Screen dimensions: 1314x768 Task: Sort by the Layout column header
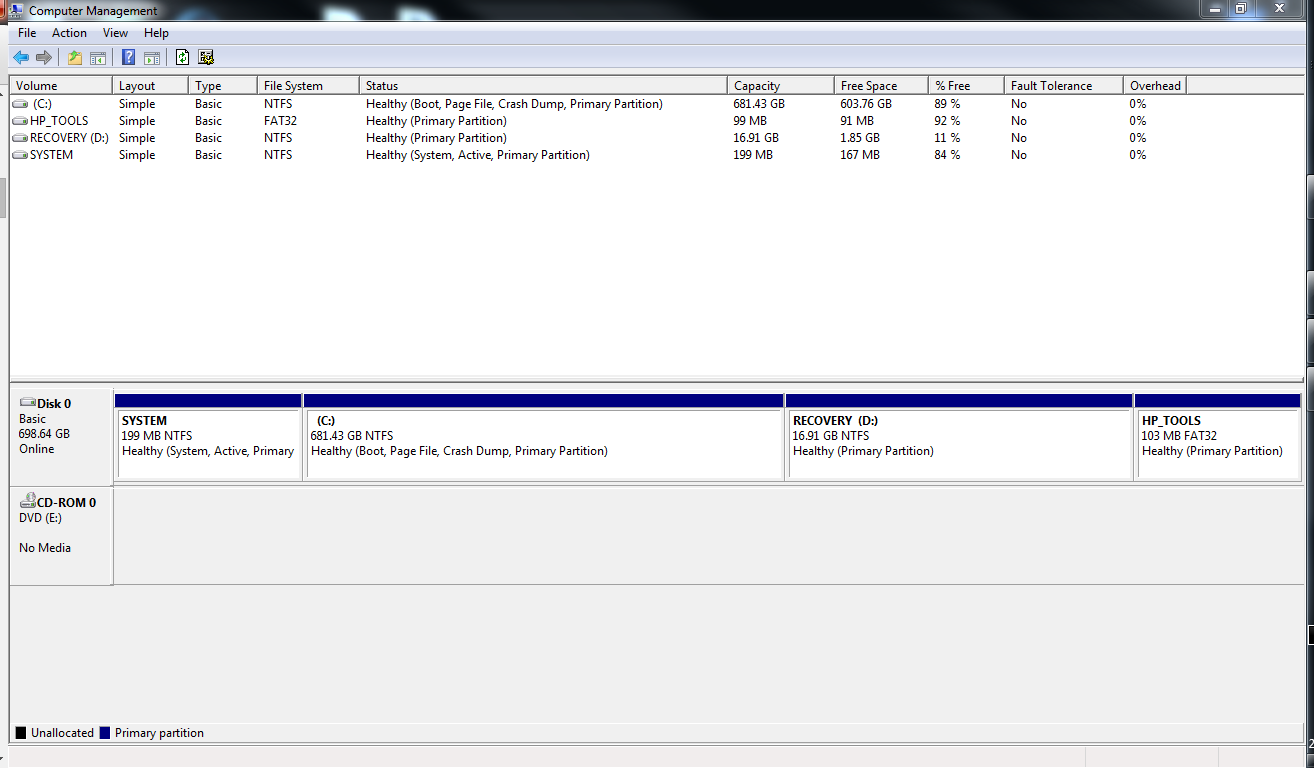149,86
